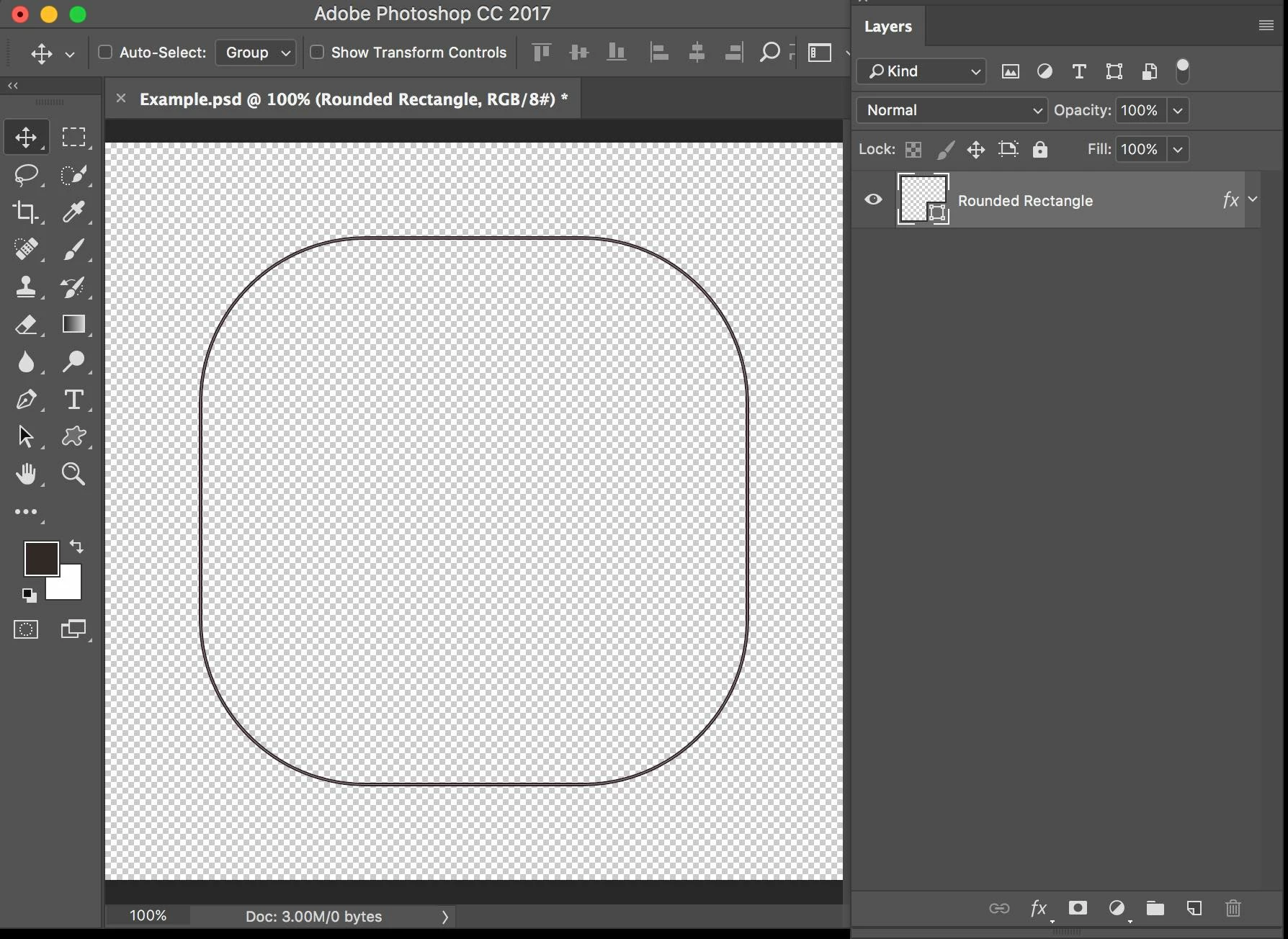The height and width of the screenshot is (939, 1288).
Task: Select the History Brush tool
Action: [73, 287]
